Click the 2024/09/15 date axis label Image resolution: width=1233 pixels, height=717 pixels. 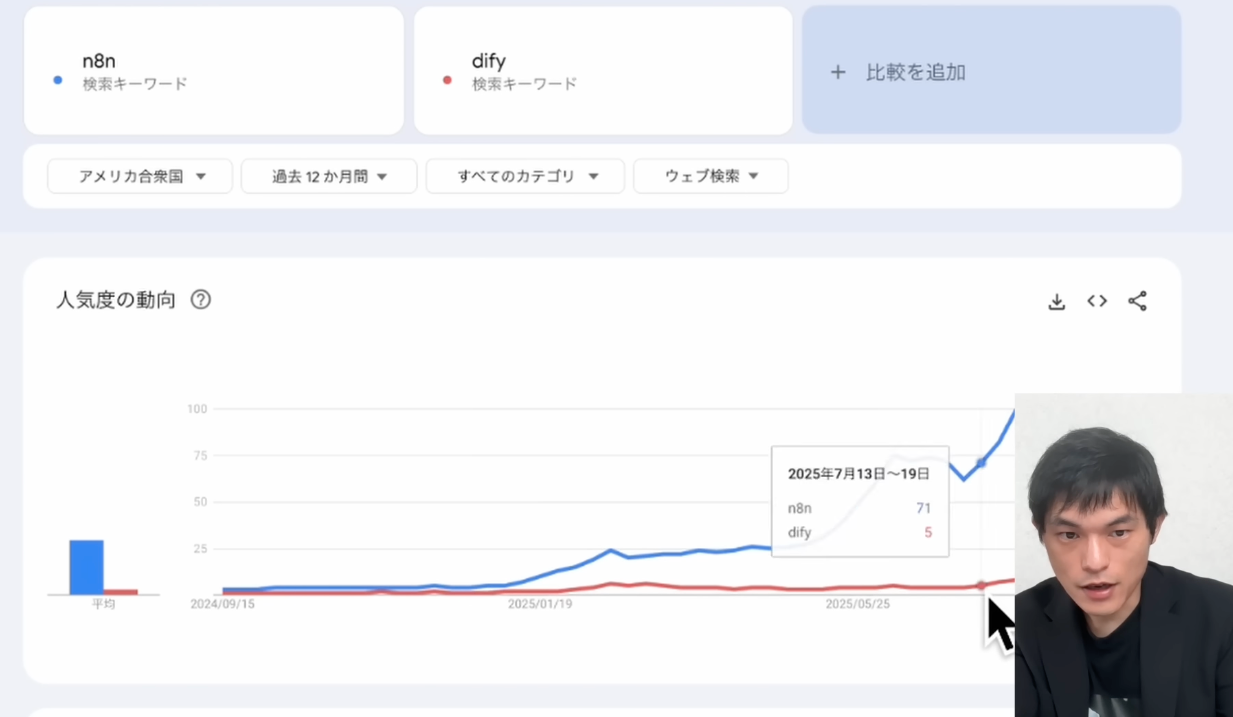pyautogui.click(x=222, y=604)
